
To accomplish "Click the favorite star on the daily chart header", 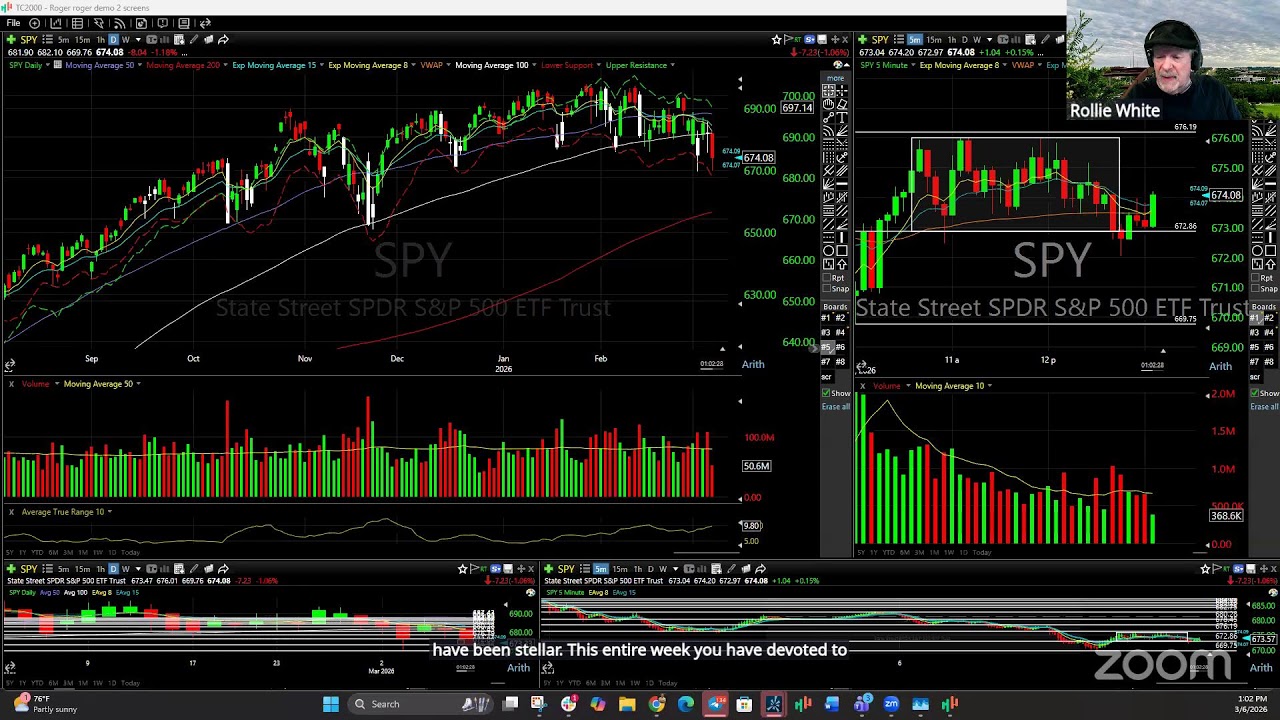I will tap(776, 40).
